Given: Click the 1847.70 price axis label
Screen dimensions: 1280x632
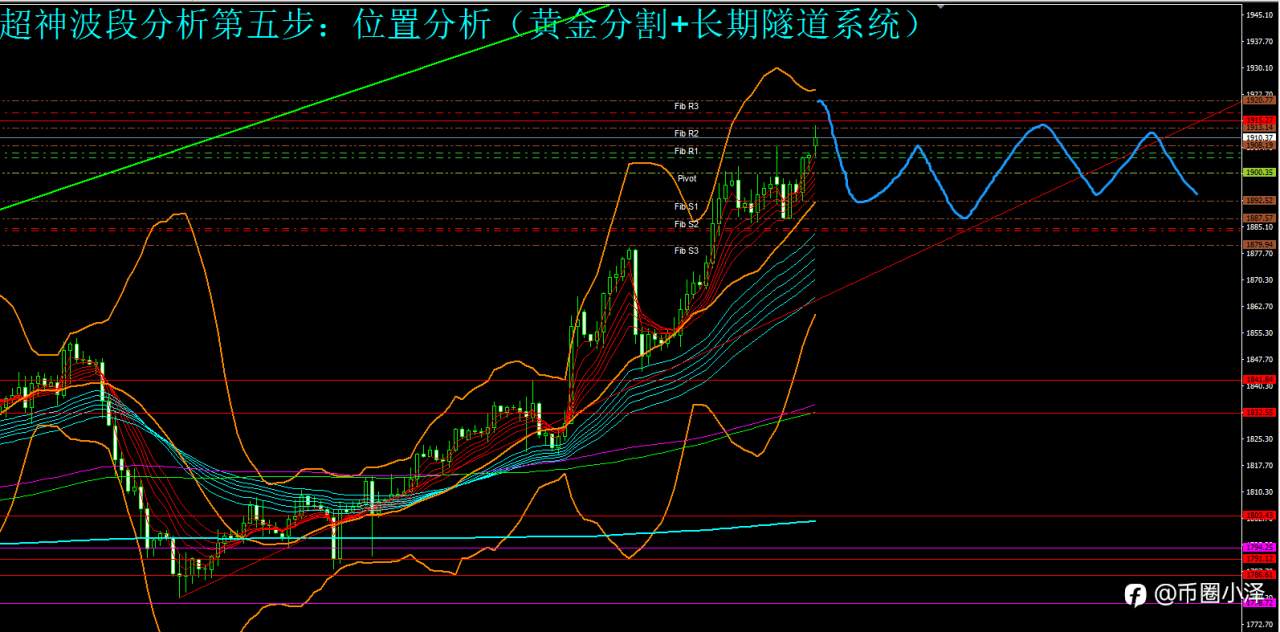Looking at the screenshot, I should click(1259, 359).
